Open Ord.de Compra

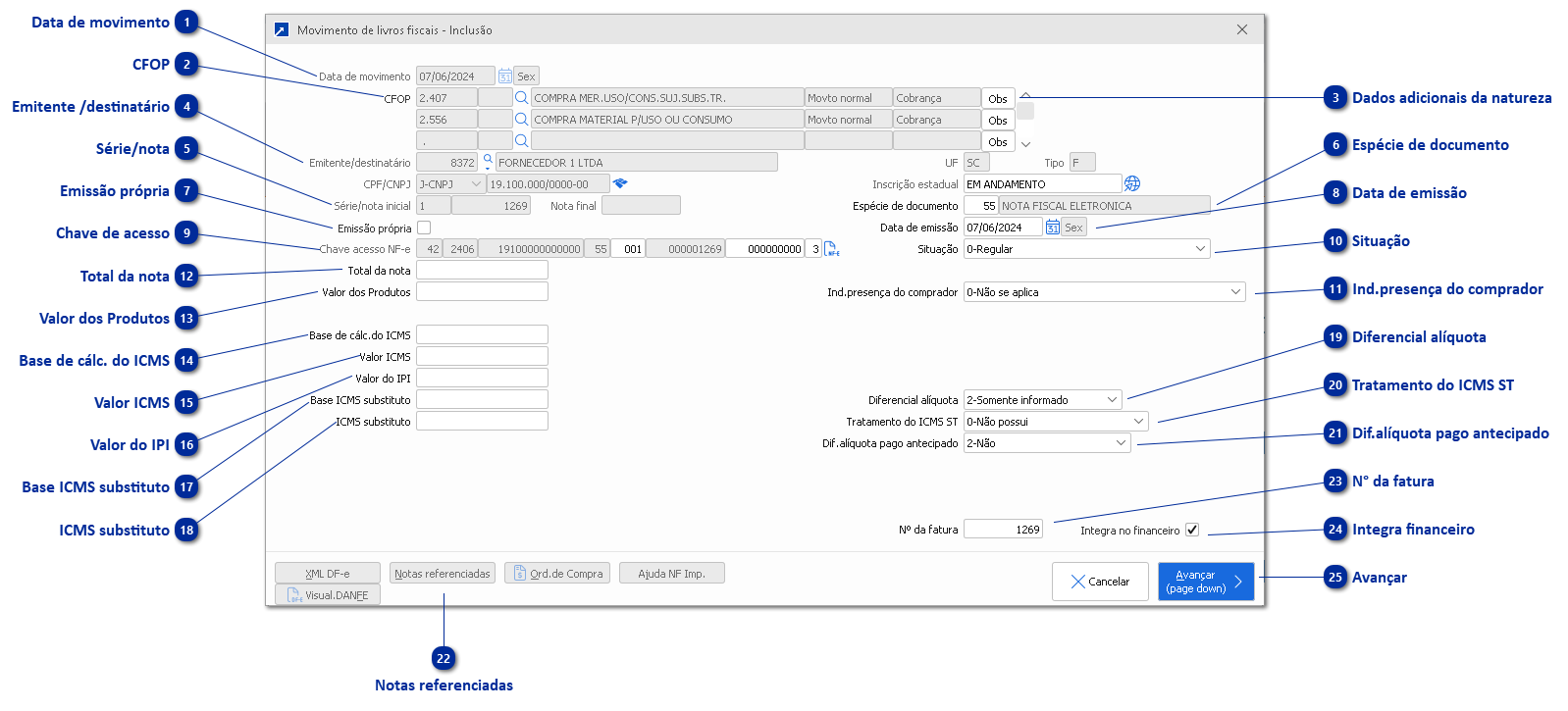[557, 574]
